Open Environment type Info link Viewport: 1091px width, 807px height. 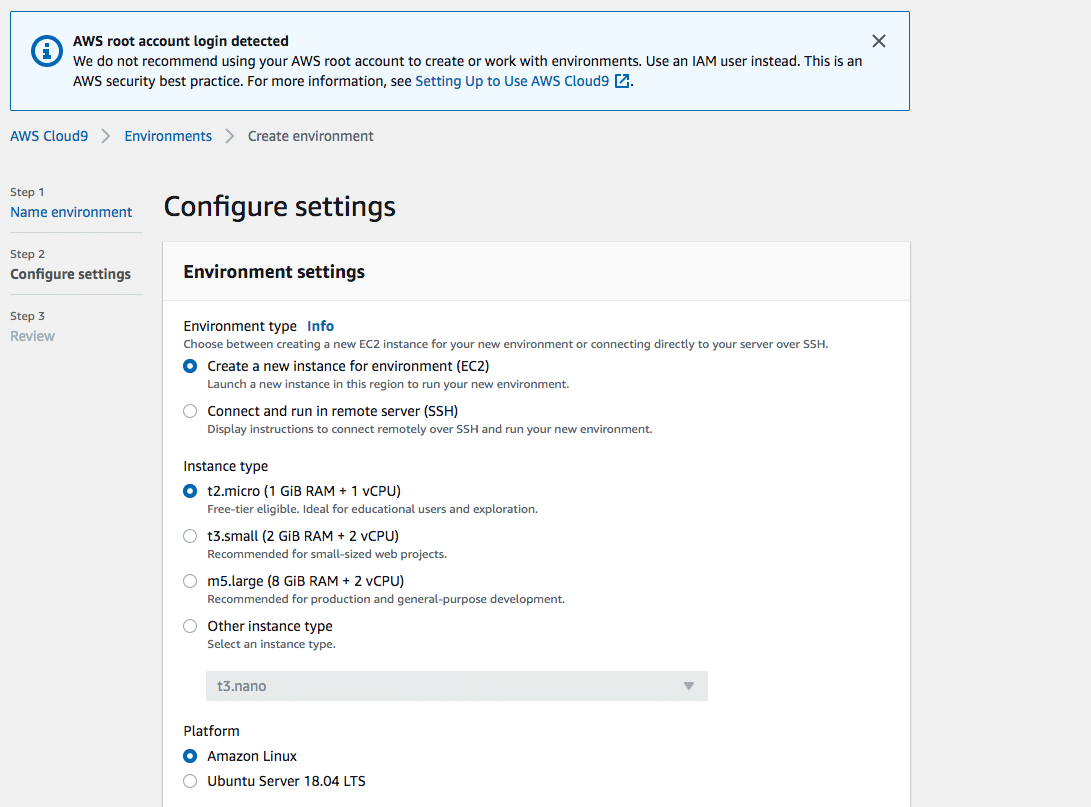[x=320, y=326]
